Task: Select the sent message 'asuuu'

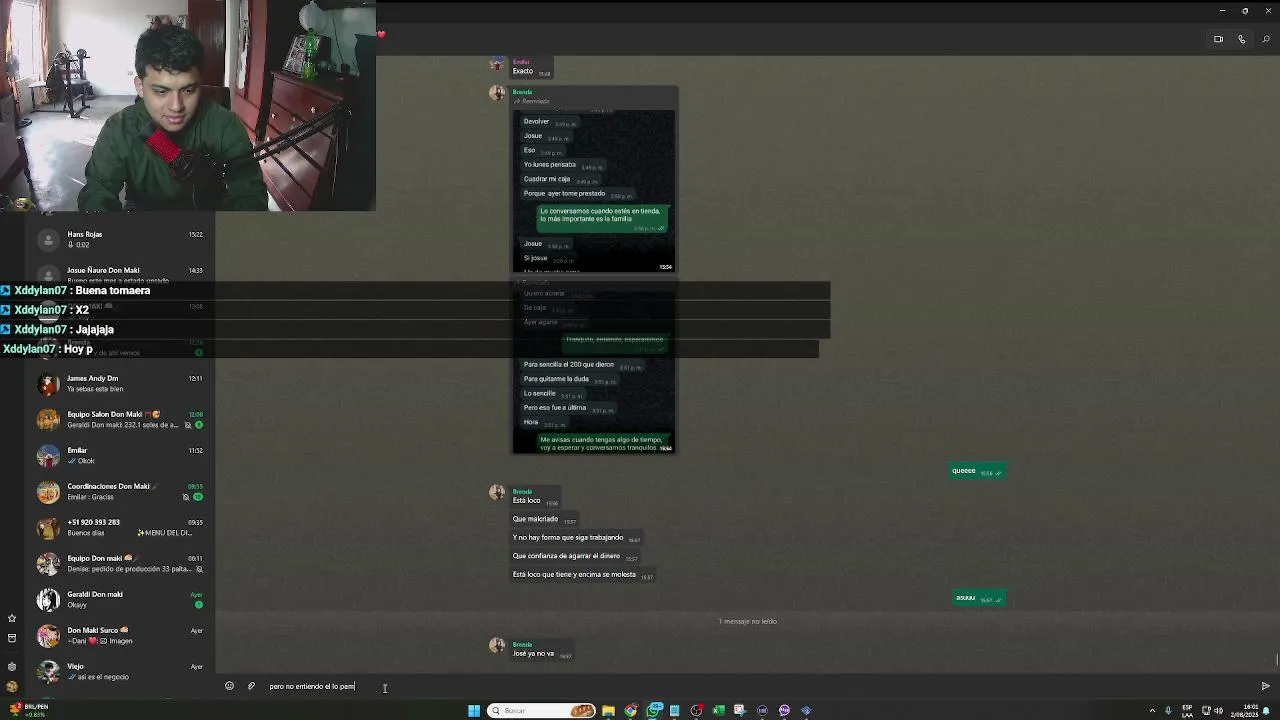Action: tap(978, 598)
